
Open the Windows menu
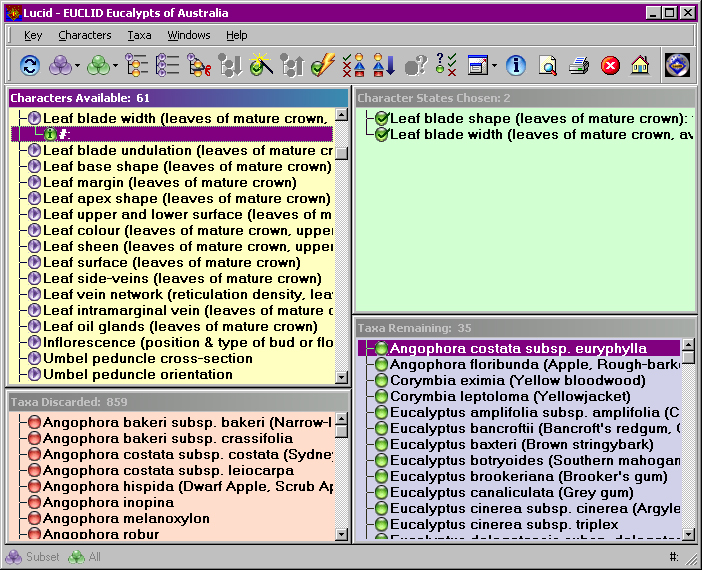(189, 35)
